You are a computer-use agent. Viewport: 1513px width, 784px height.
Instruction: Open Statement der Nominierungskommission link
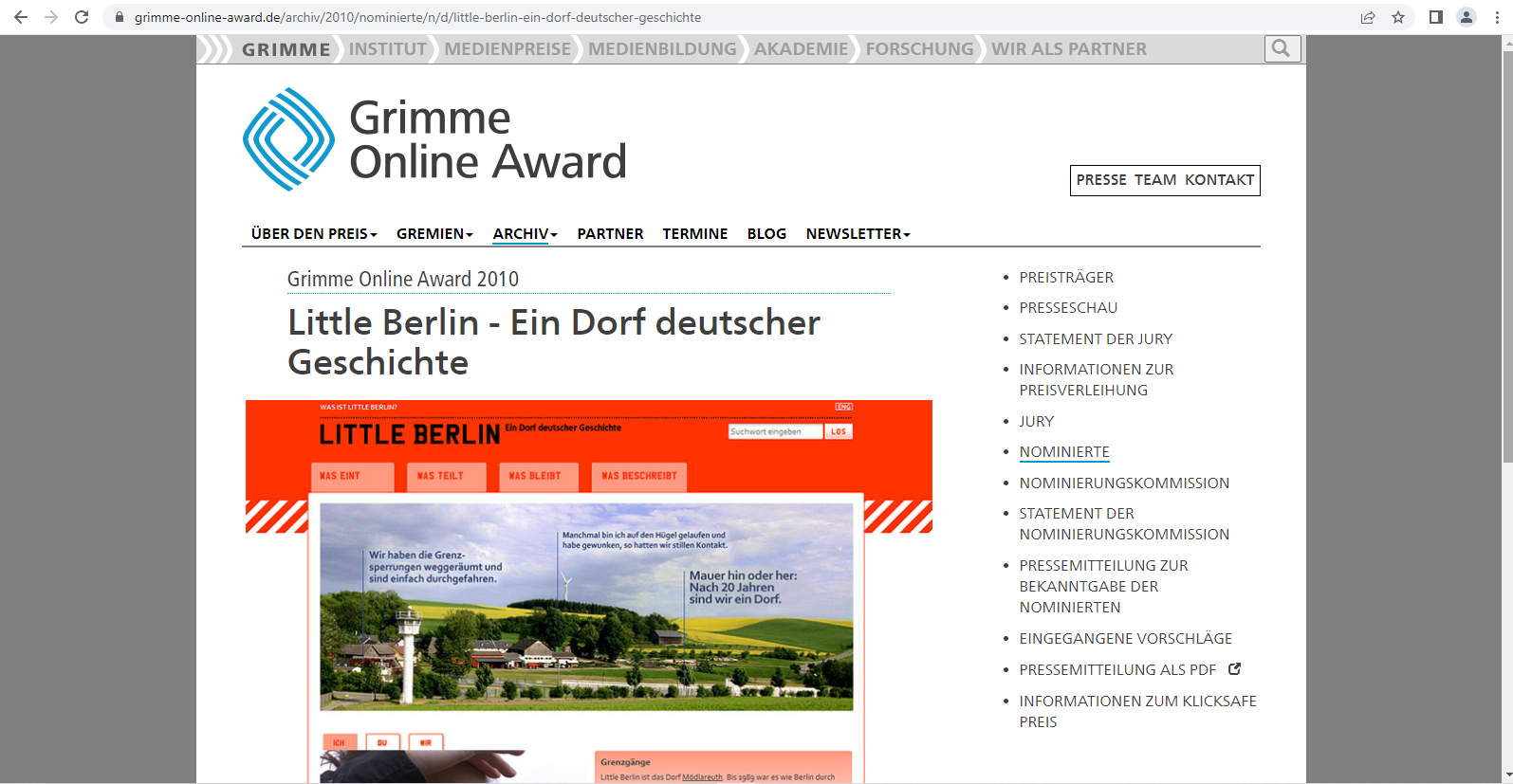click(1124, 523)
